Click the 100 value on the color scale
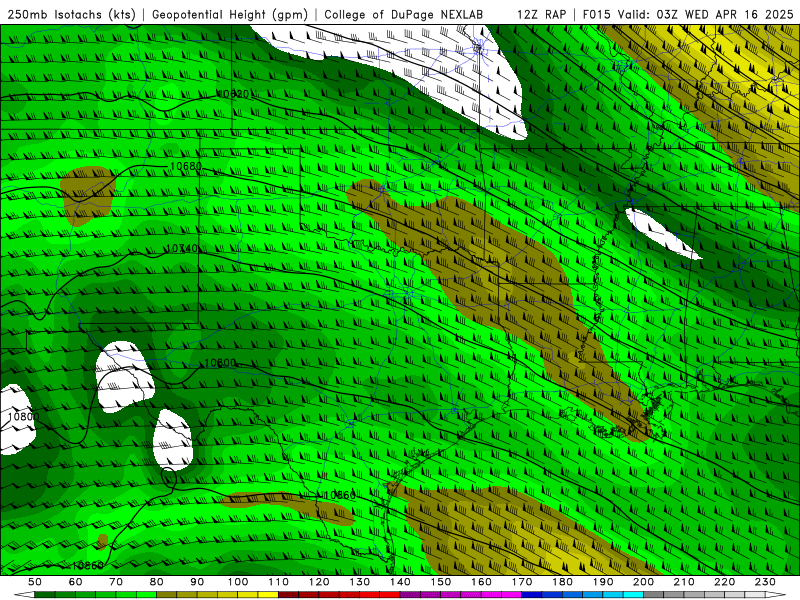The width and height of the screenshot is (800, 600). pyautogui.click(x=238, y=582)
